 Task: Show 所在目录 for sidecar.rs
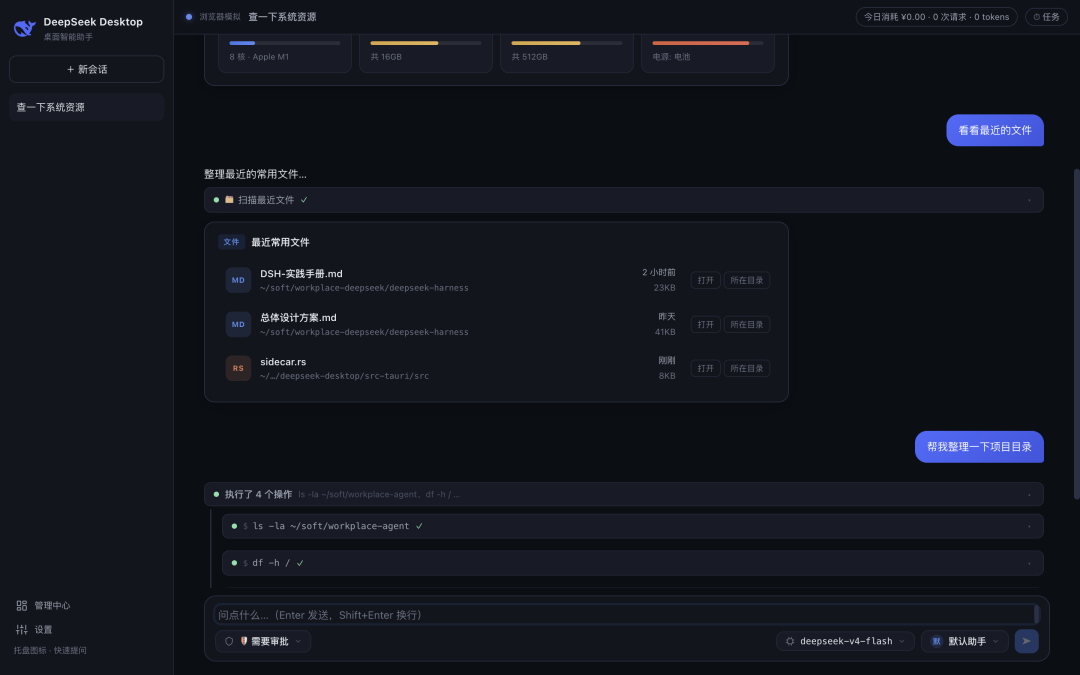point(747,368)
